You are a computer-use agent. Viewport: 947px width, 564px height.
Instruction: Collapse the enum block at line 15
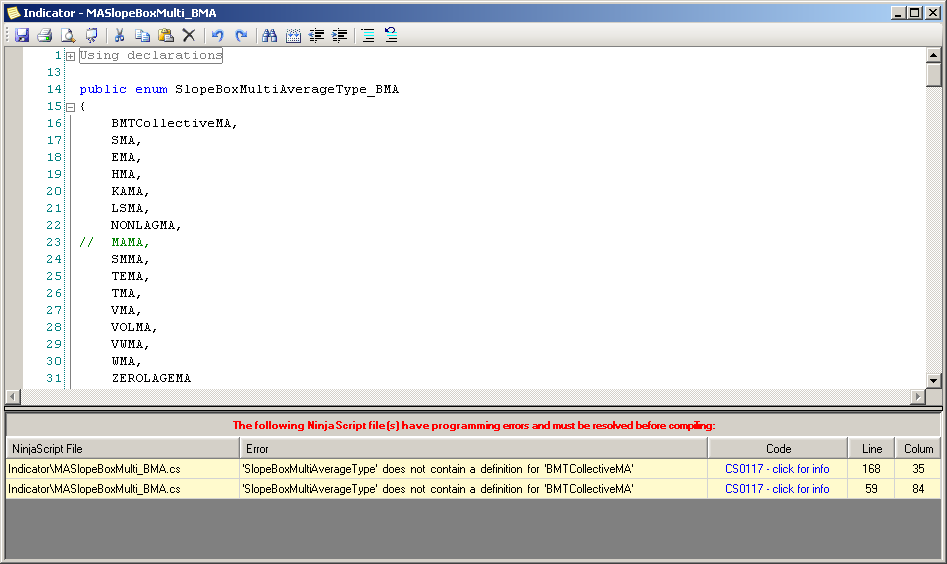point(71,107)
